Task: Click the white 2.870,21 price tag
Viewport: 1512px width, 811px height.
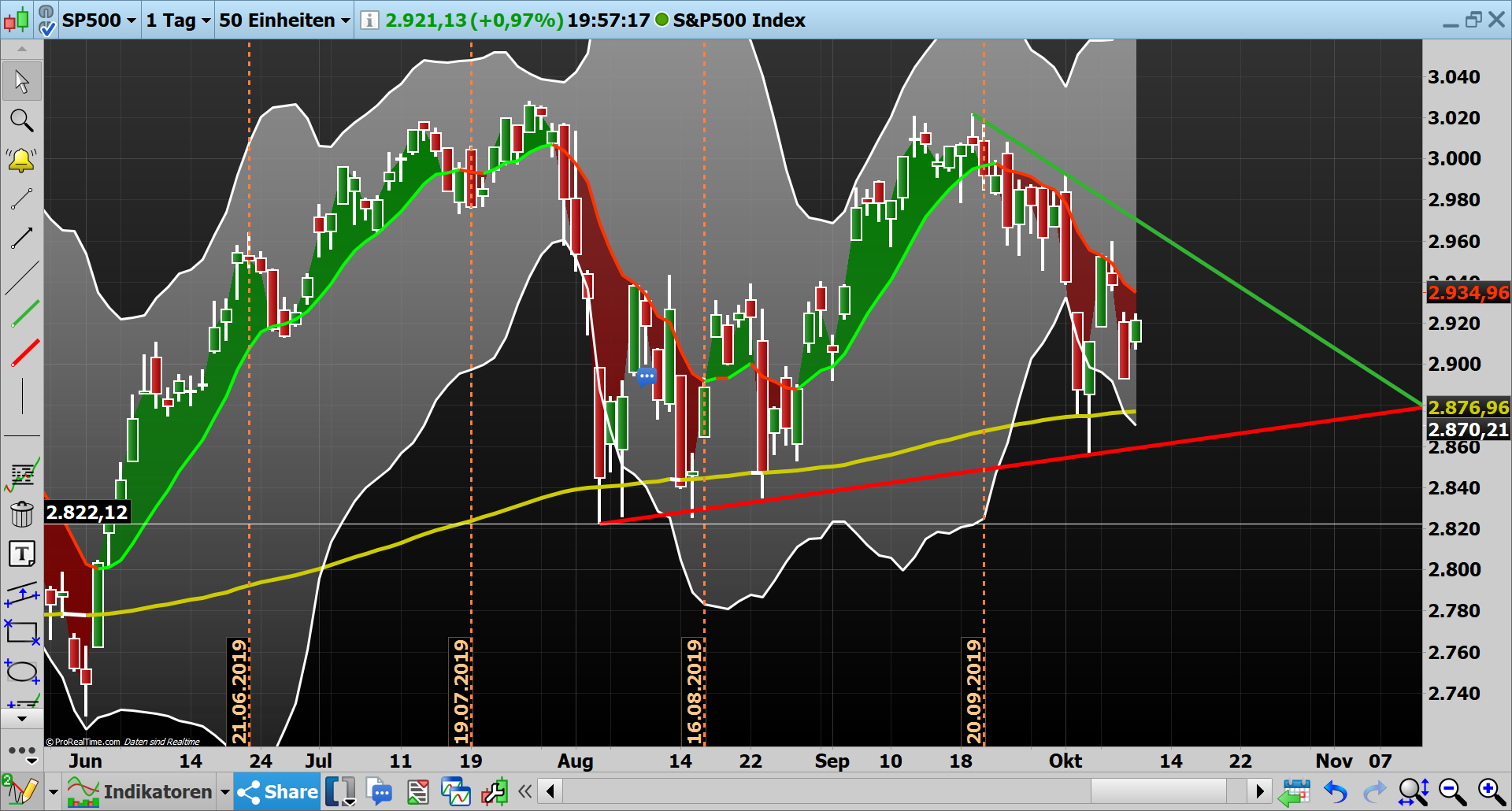Action: pos(1468,429)
